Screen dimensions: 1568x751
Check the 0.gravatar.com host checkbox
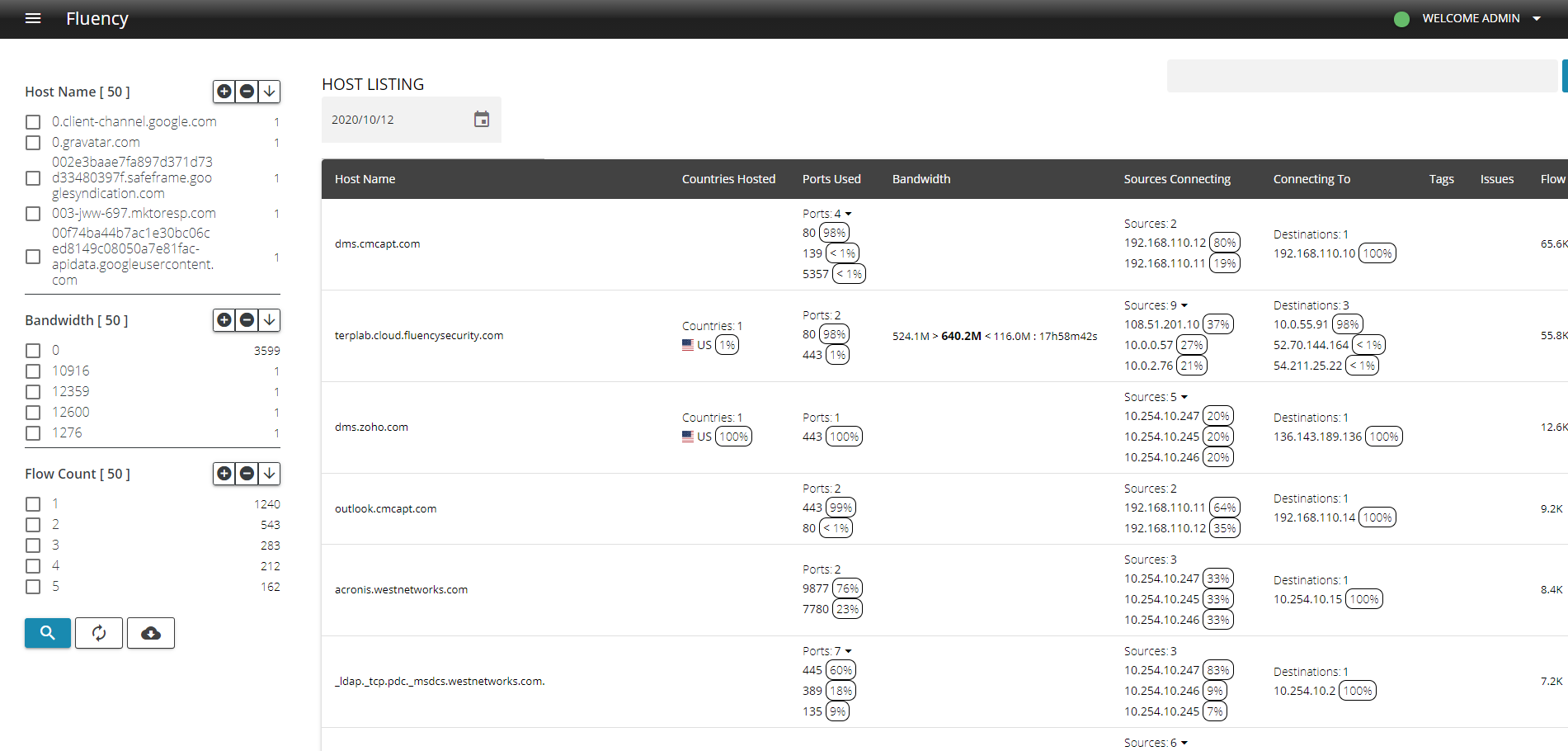tap(33, 143)
